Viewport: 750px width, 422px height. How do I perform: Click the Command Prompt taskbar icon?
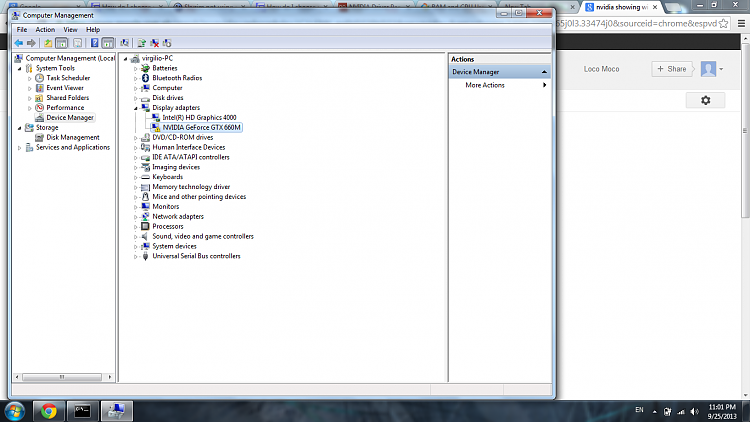[x=82, y=411]
